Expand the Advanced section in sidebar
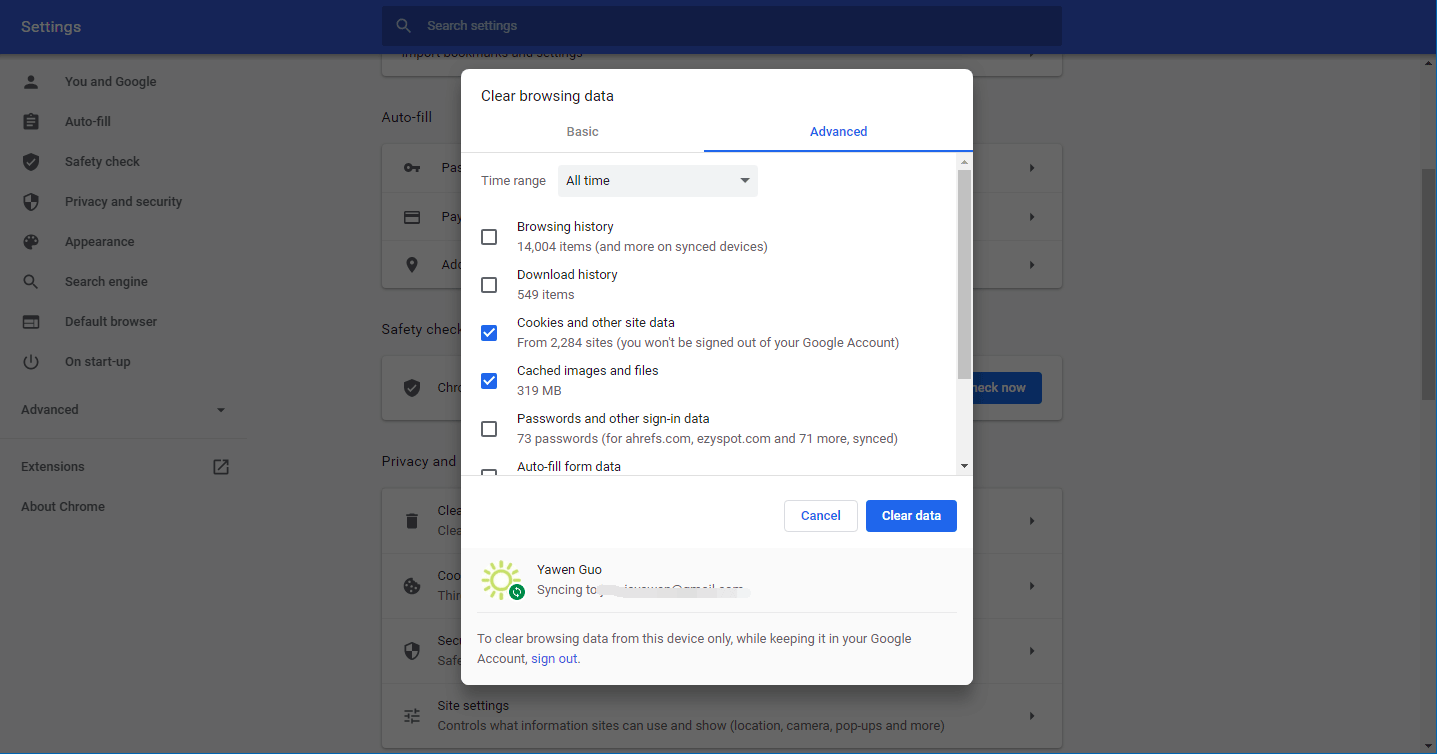 221,410
